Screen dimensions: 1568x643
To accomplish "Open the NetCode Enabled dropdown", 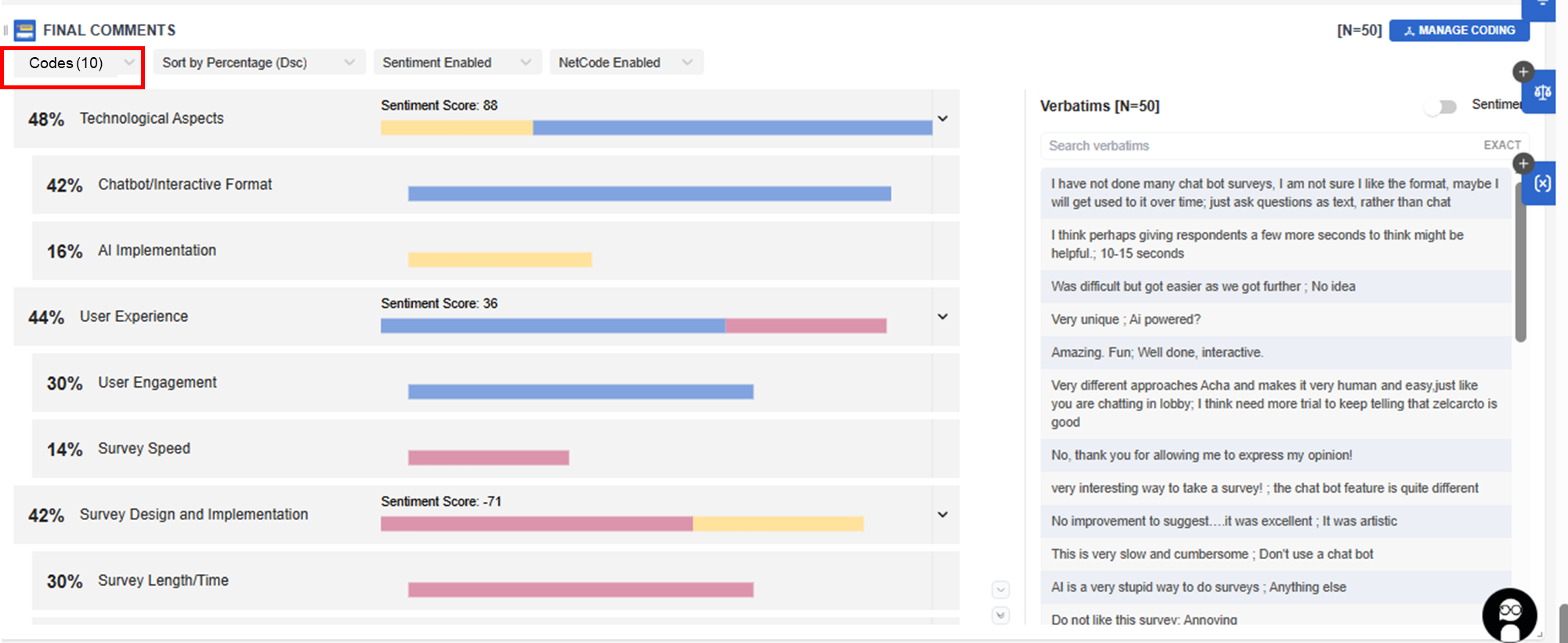I will tap(625, 63).
